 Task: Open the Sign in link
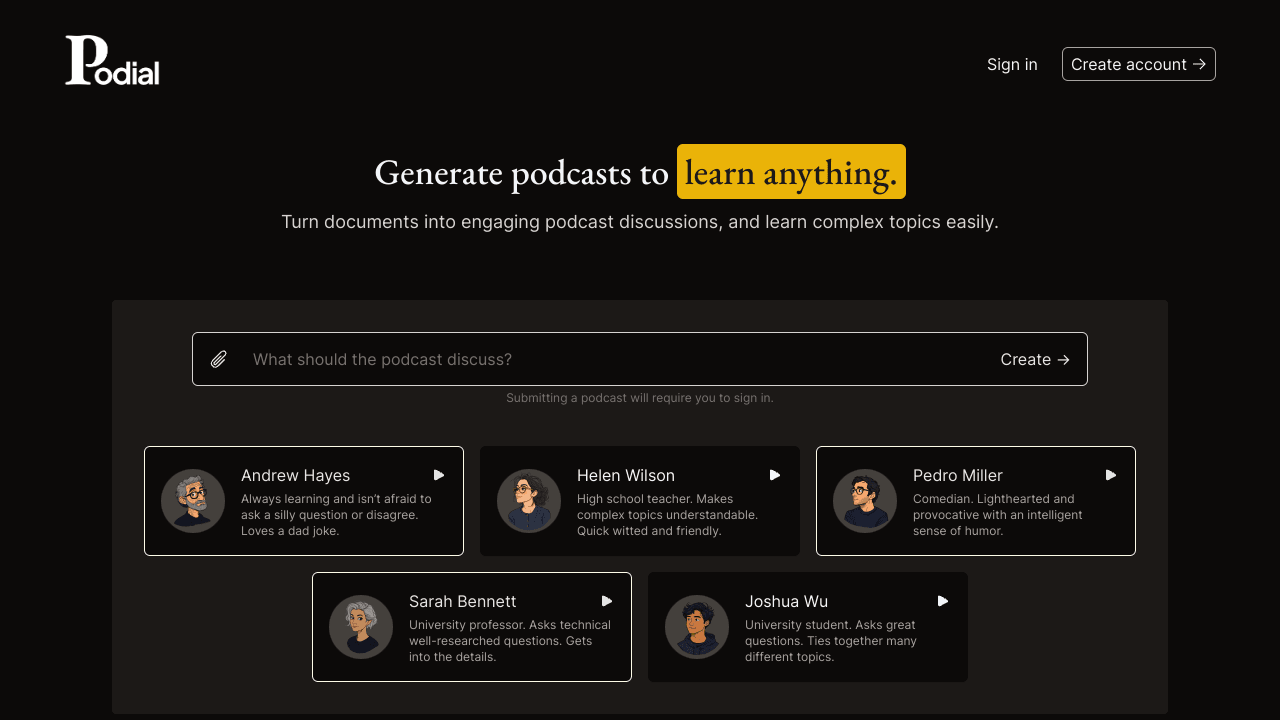(x=1012, y=64)
